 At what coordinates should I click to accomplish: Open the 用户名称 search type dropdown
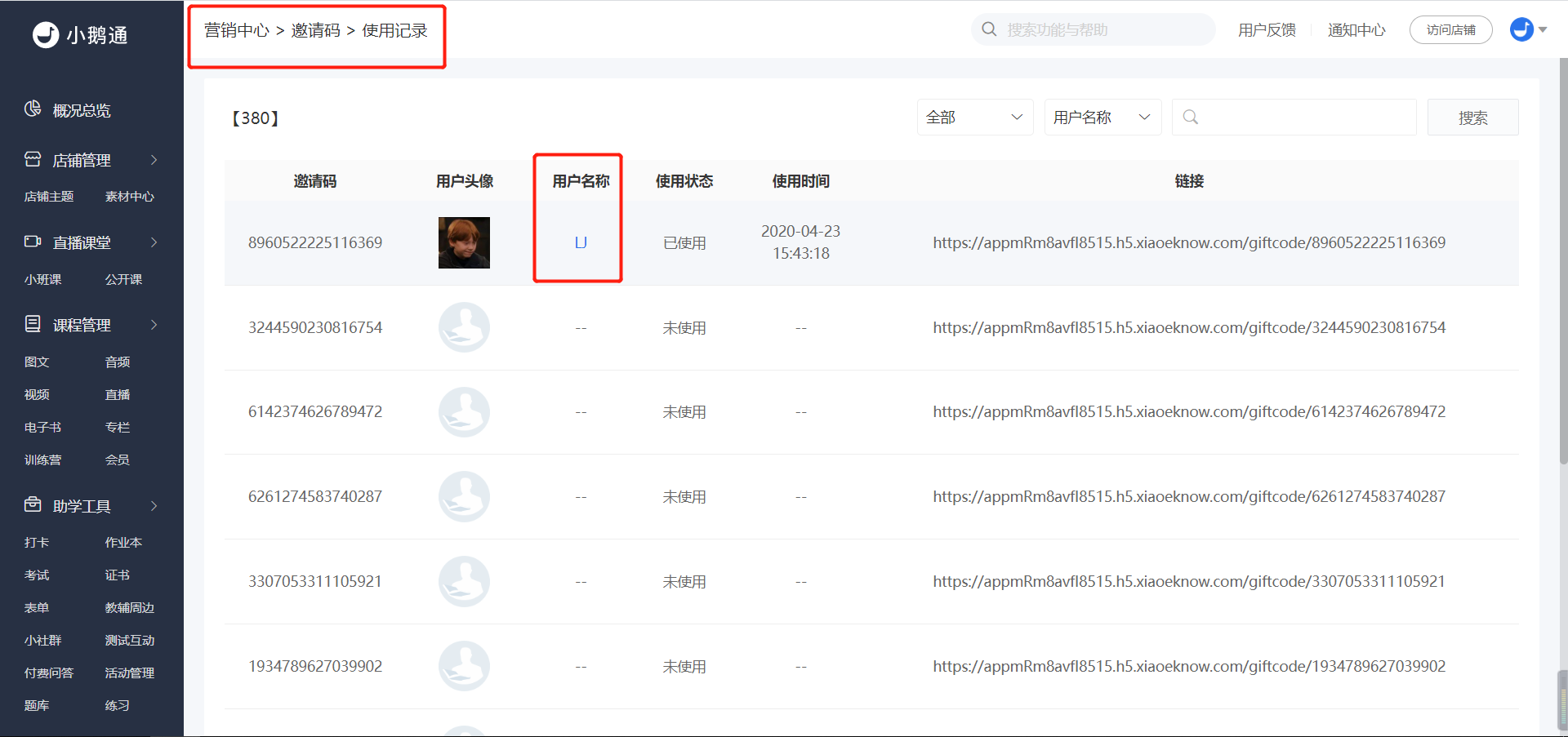coord(1102,118)
